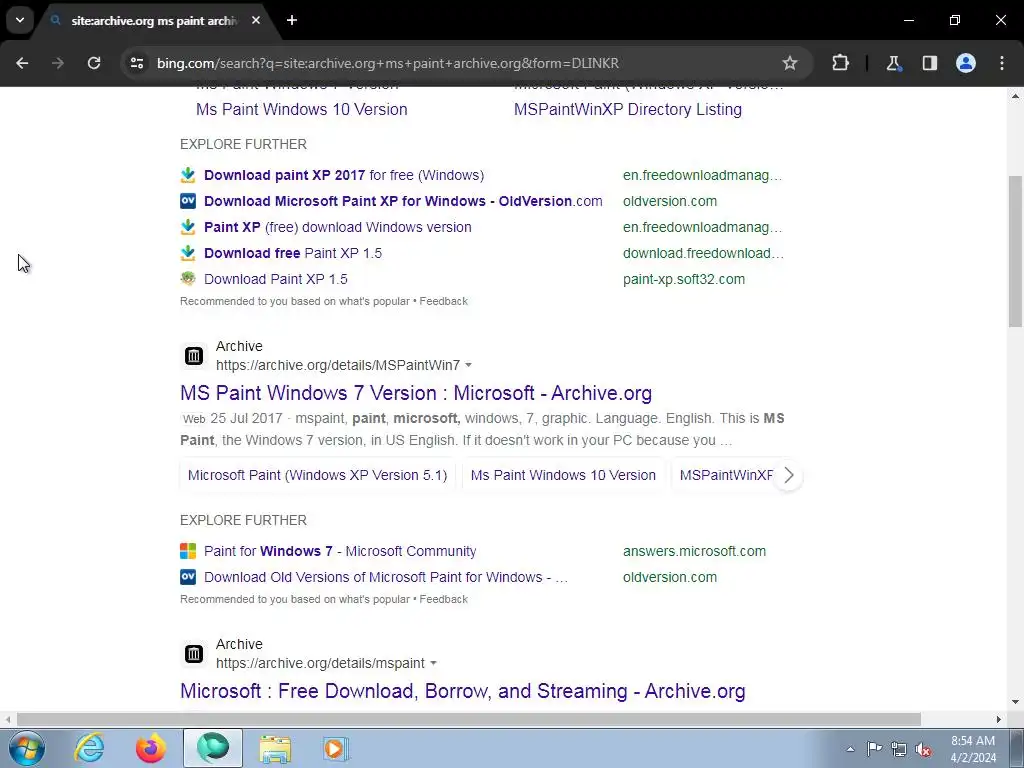Open Ms Paint Windows 10 Version link
Screen dimensions: 1024x768
point(302,110)
